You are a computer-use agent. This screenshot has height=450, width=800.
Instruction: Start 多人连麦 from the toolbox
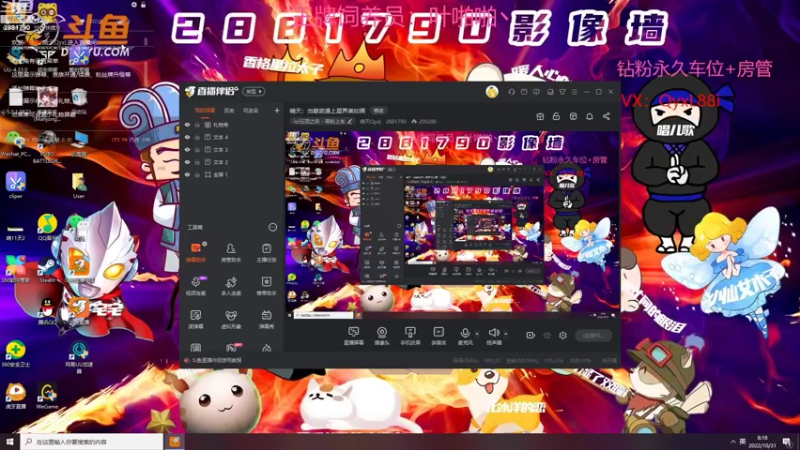pyautogui.click(x=231, y=286)
